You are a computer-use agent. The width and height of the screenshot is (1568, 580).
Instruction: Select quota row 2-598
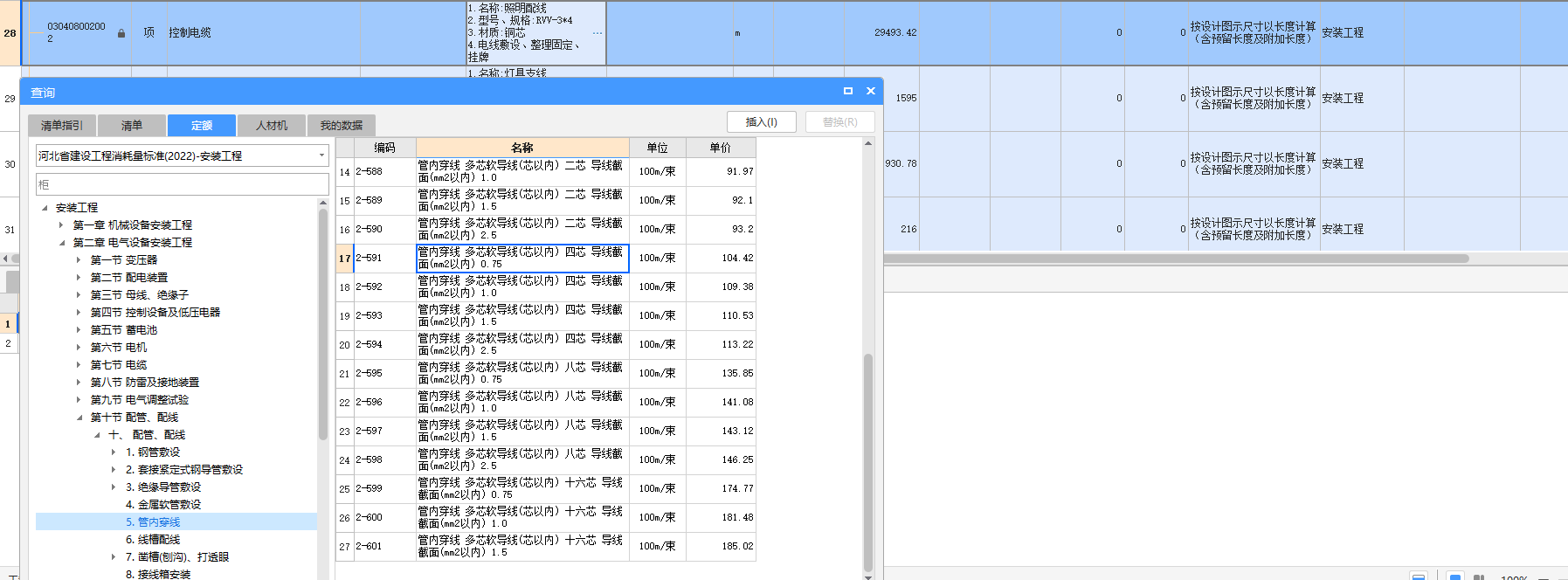click(546, 460)
